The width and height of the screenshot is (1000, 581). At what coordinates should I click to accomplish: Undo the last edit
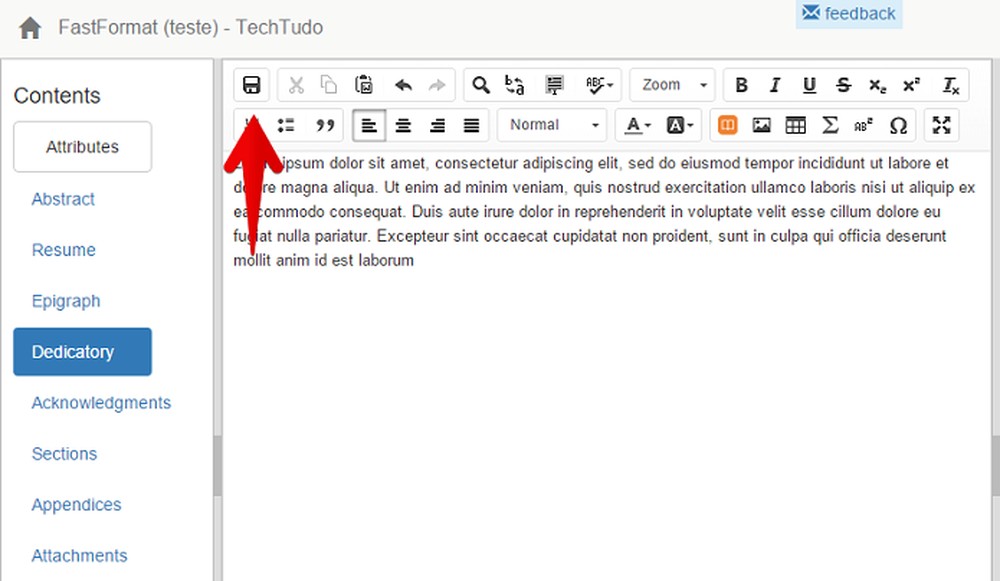tap(403, 84)
